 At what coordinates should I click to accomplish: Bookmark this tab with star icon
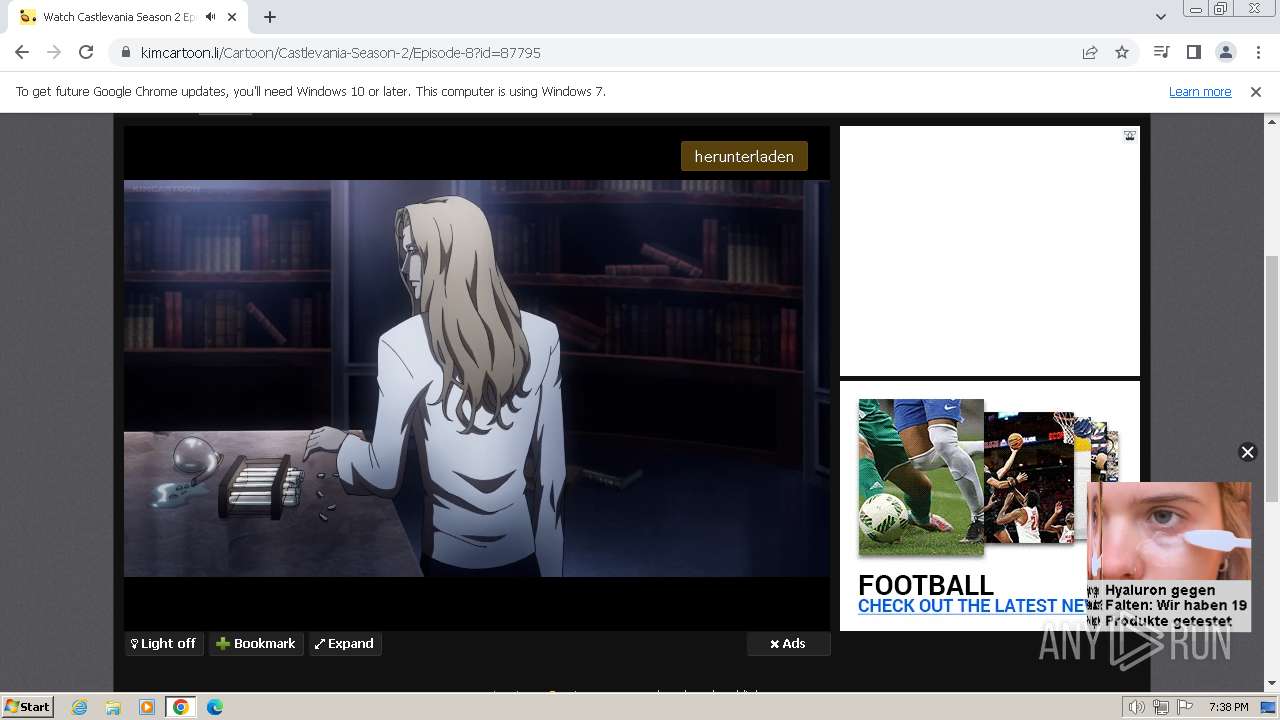click(x=1122, y=52)
